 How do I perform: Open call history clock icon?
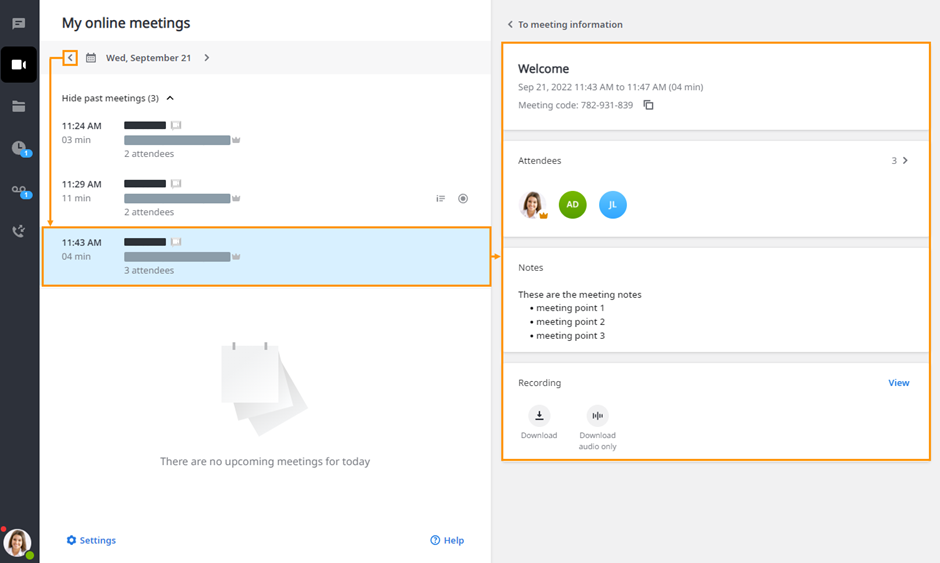click(x=20, y=148)
